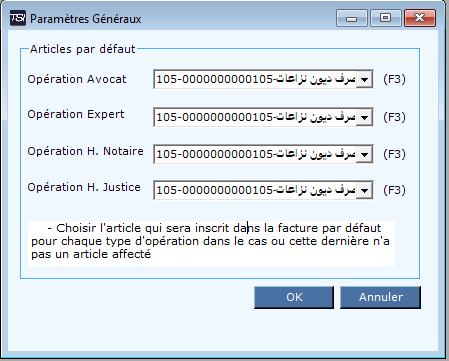Click the Articles par défaut group label
449x361 pixels.
click(x=83, y=49)
